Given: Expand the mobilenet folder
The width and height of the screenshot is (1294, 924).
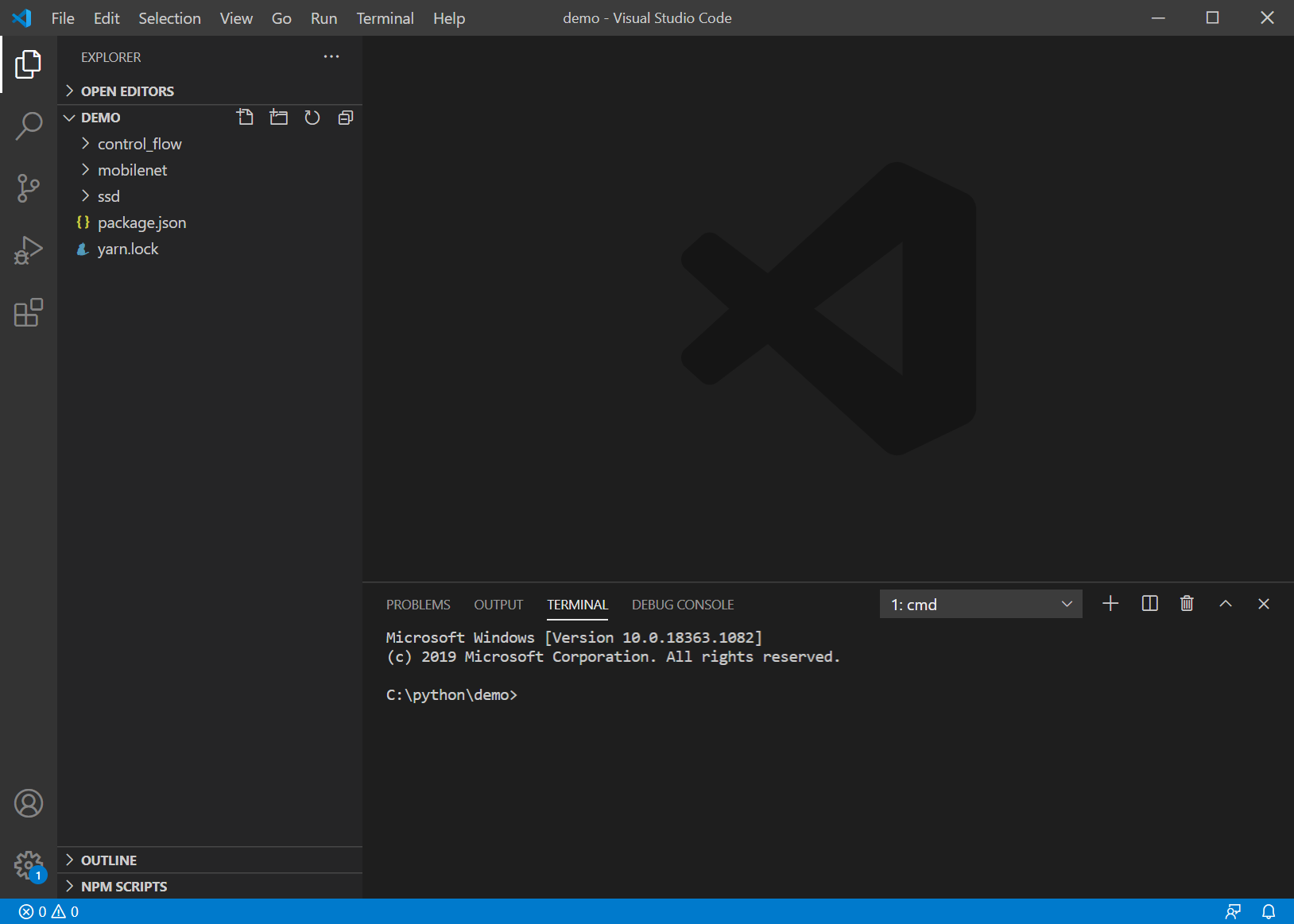Looking at the screenshot, I should coord(210,170).
